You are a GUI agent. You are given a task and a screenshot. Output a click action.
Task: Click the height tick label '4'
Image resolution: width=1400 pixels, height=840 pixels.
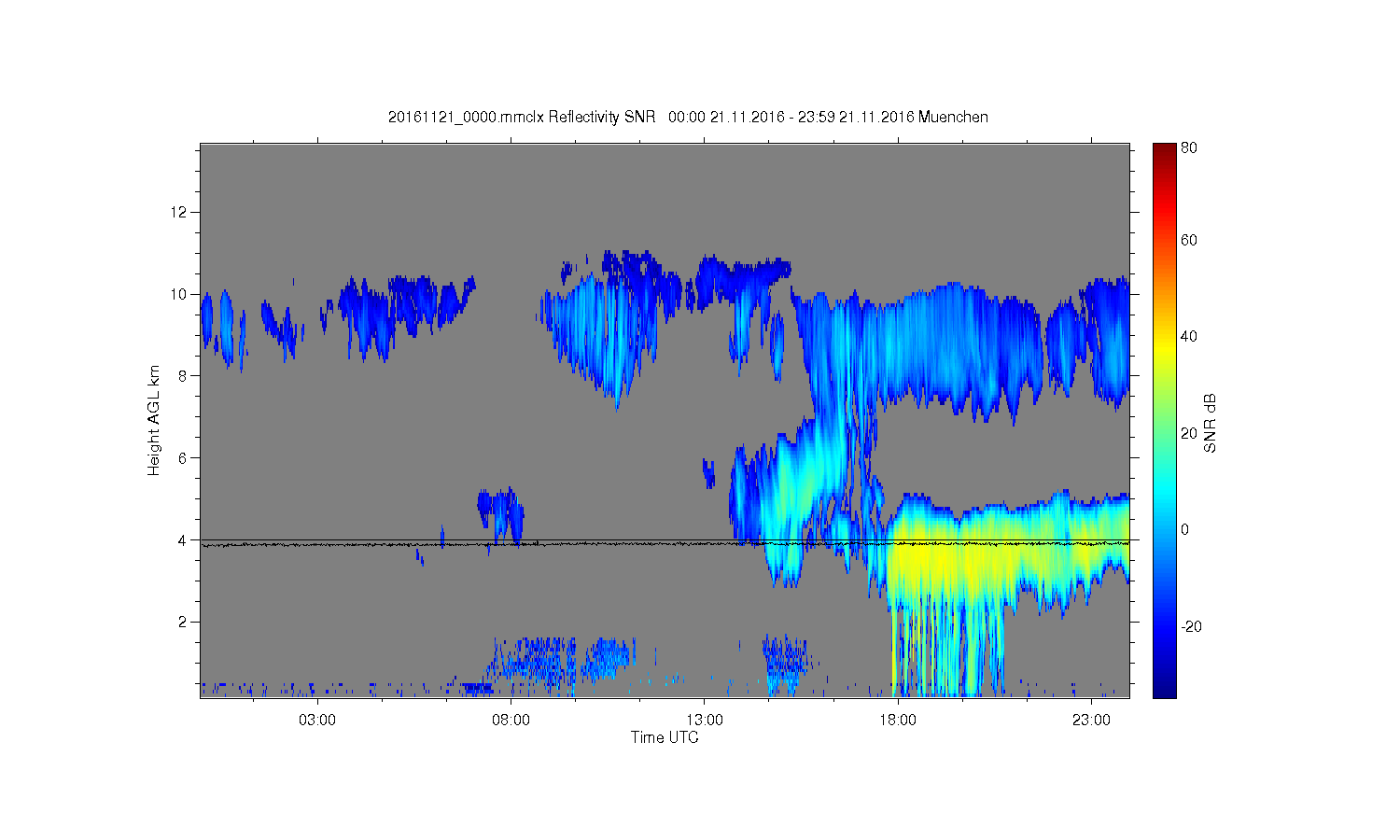[x=184, y=540]
